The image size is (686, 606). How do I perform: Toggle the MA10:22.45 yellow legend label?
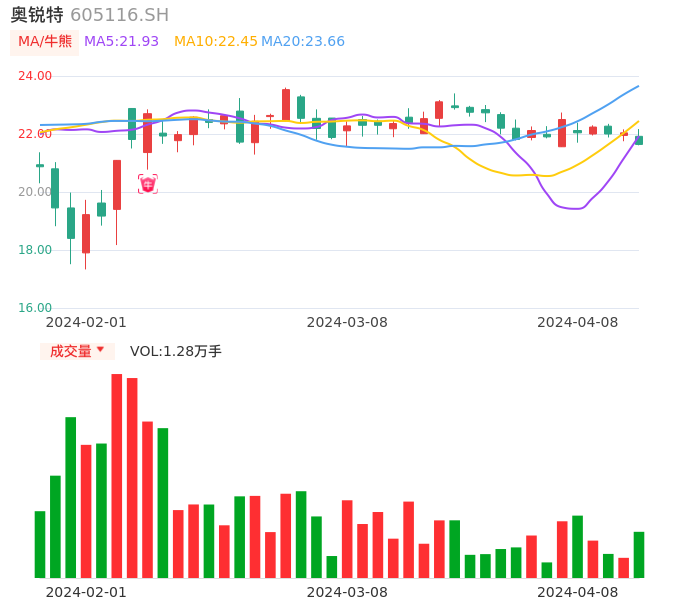[215, 42]
